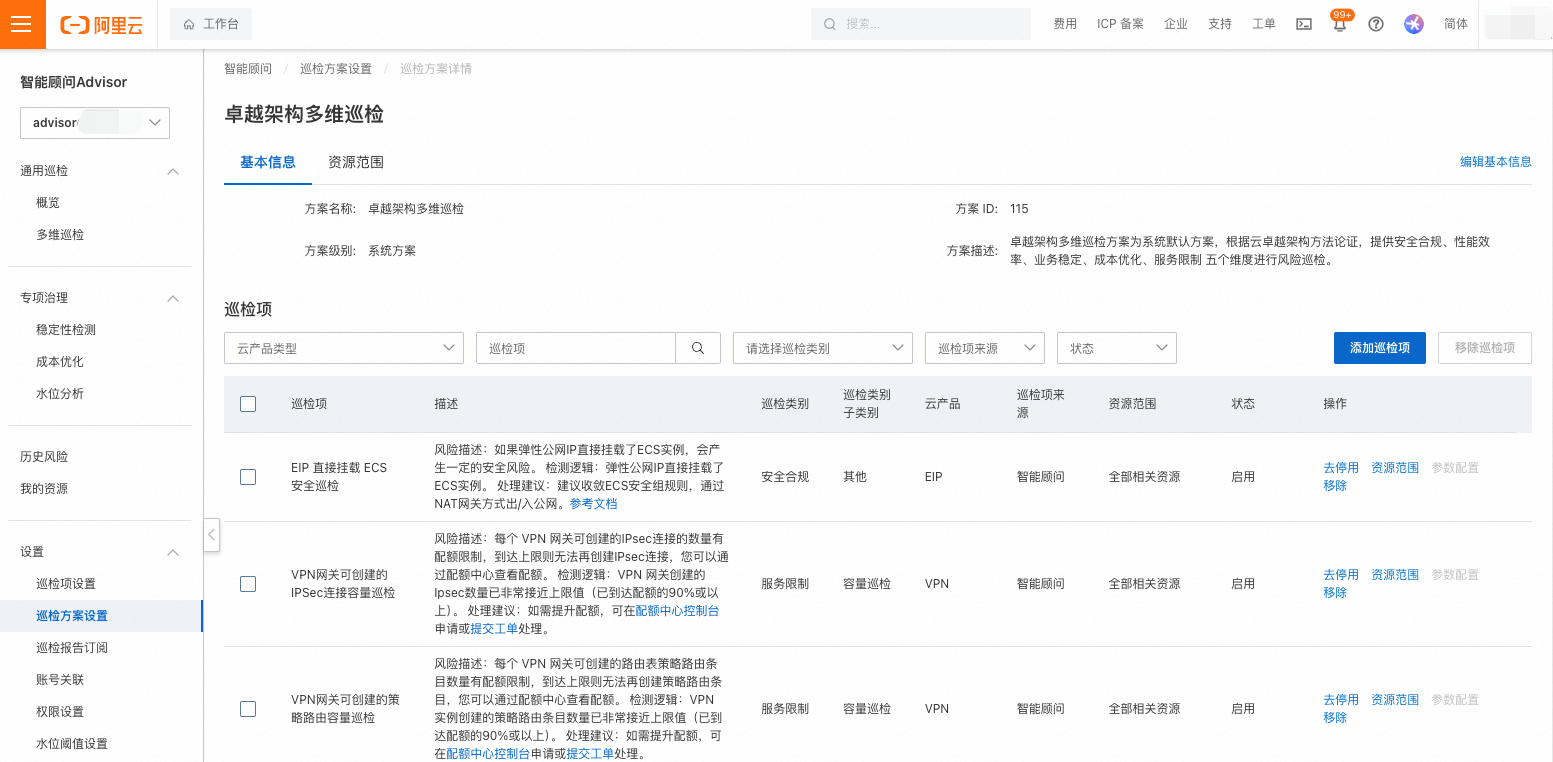Click the 添加巡检项 button
1553x762 pixels.
(x=1380, y=348)
